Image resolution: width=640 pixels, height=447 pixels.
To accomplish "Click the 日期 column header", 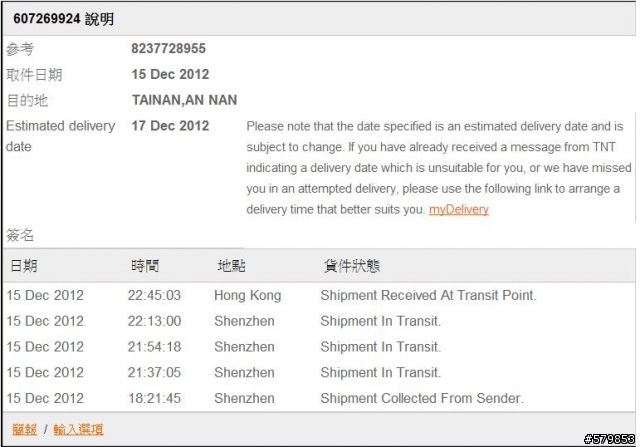I will [x=24, y=266].
